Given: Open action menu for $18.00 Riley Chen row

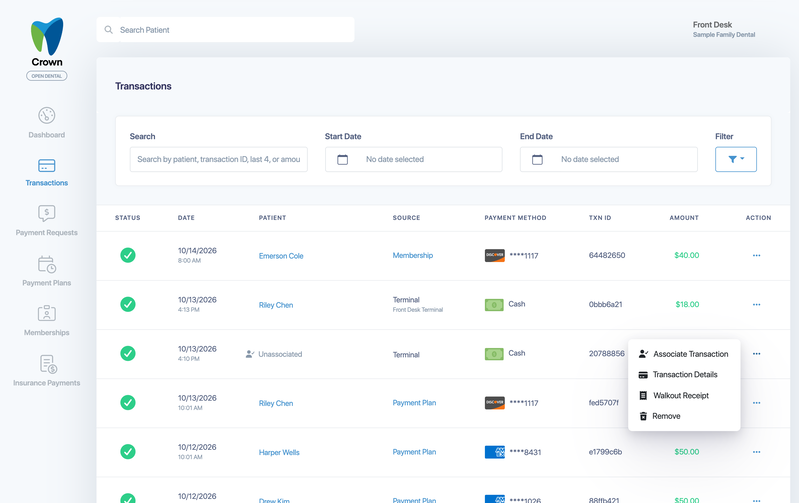Looking at the screenshot, I should pyautogui.click(x=756, y=304).
